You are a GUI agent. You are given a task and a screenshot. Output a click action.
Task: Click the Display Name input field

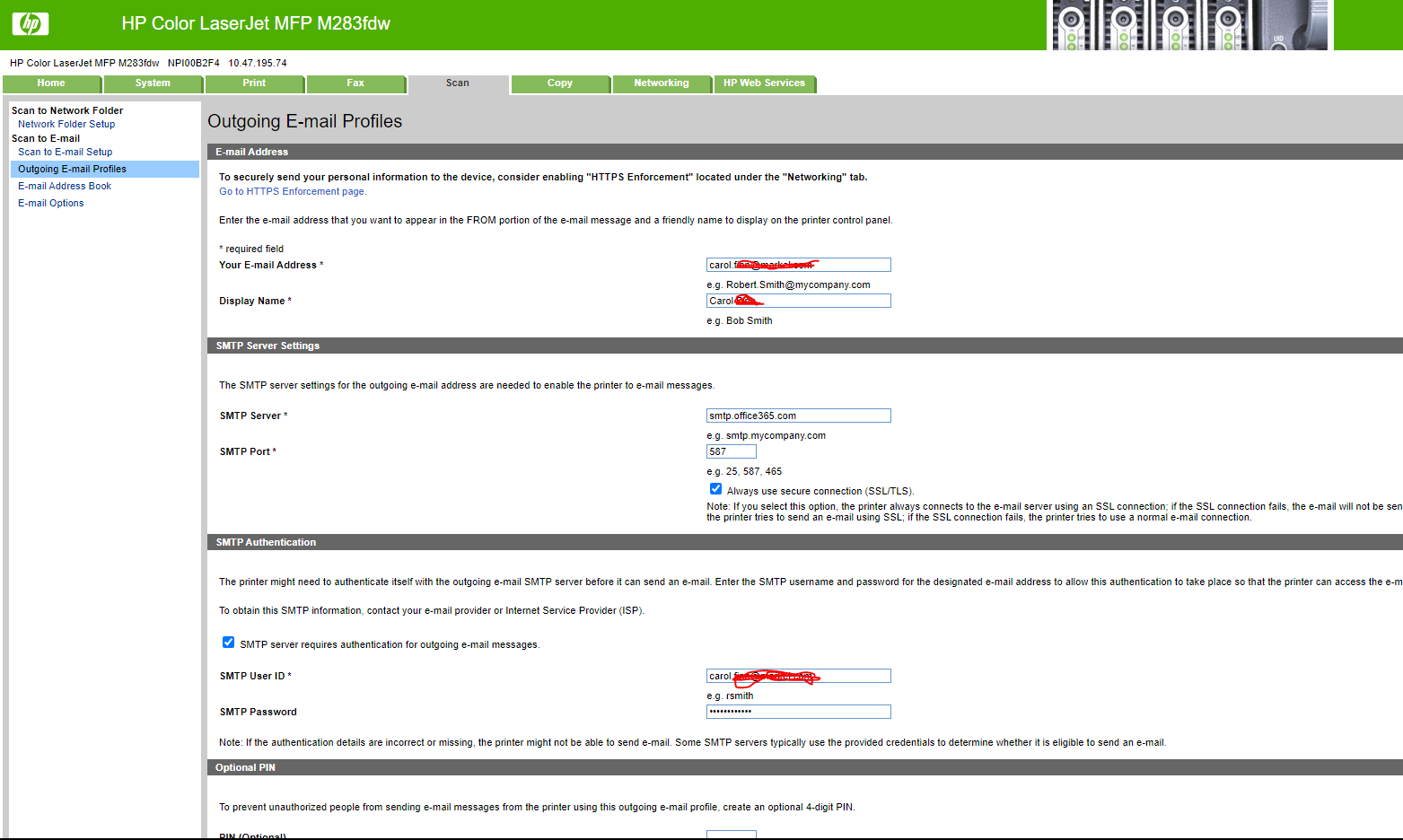797,300
